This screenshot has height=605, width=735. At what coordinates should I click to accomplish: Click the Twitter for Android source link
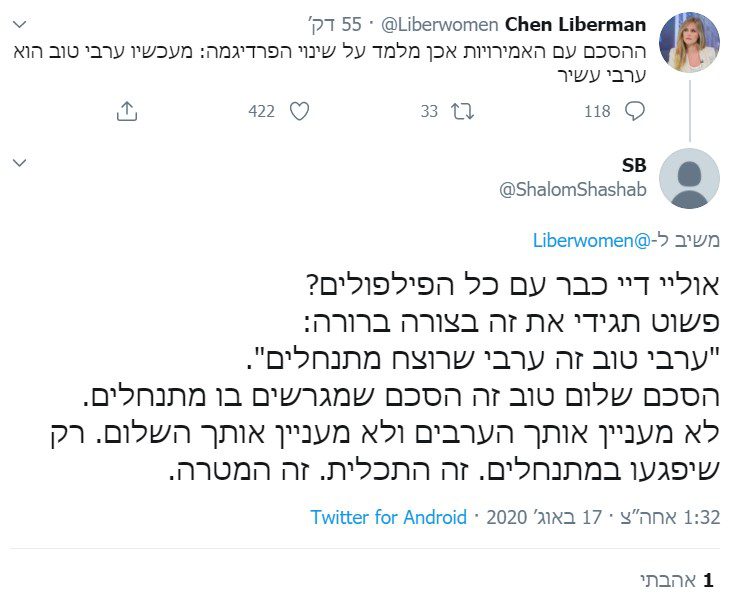[388, 517]
